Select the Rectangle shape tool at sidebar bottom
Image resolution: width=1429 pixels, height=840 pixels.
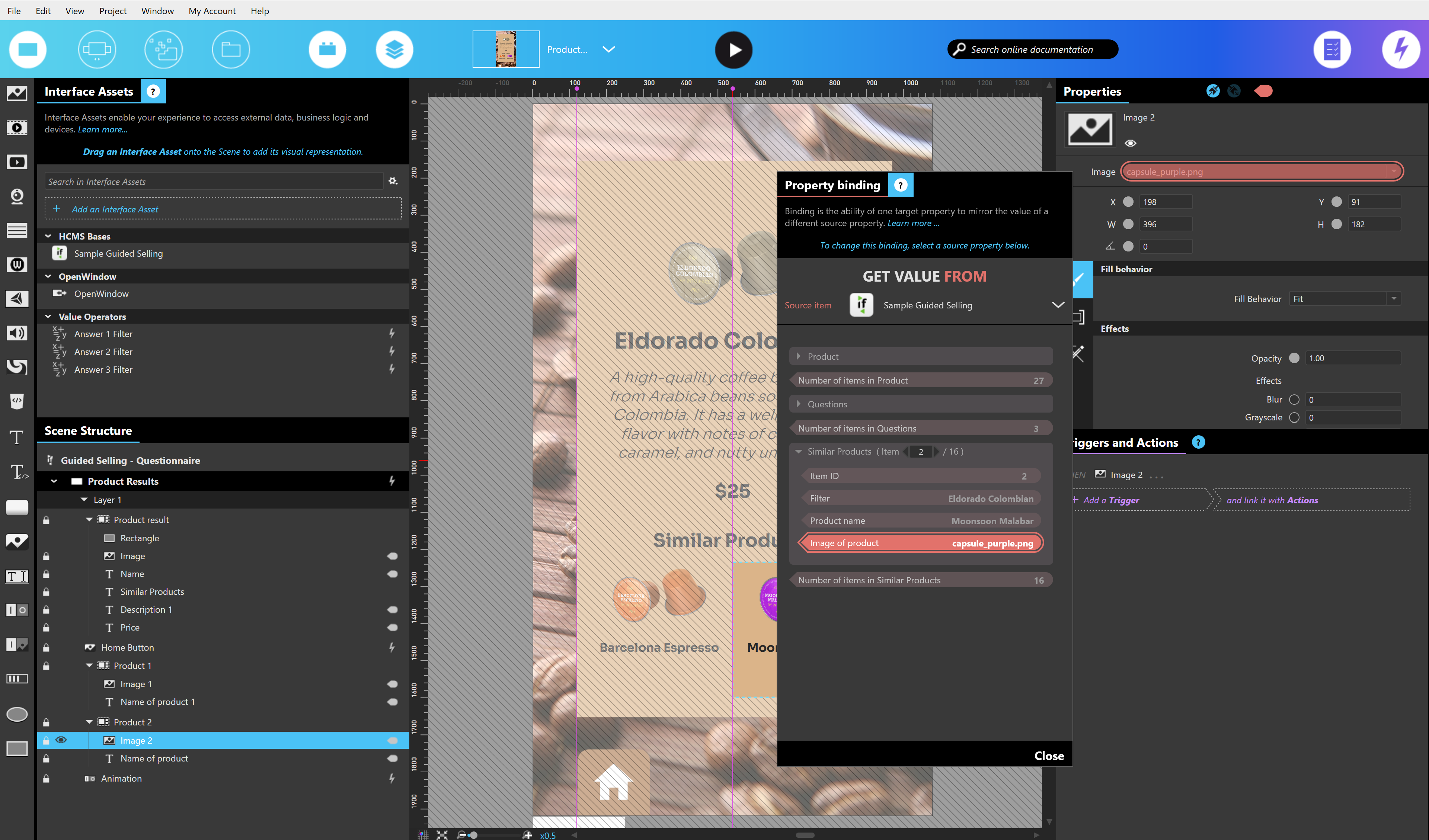[17, 748]
